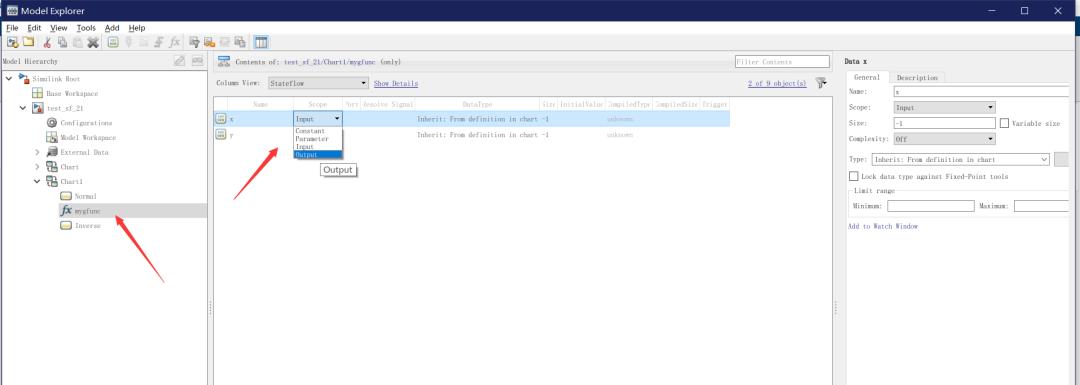Click the Size input field
This screenshot has width=1080, height=385.
944,123
